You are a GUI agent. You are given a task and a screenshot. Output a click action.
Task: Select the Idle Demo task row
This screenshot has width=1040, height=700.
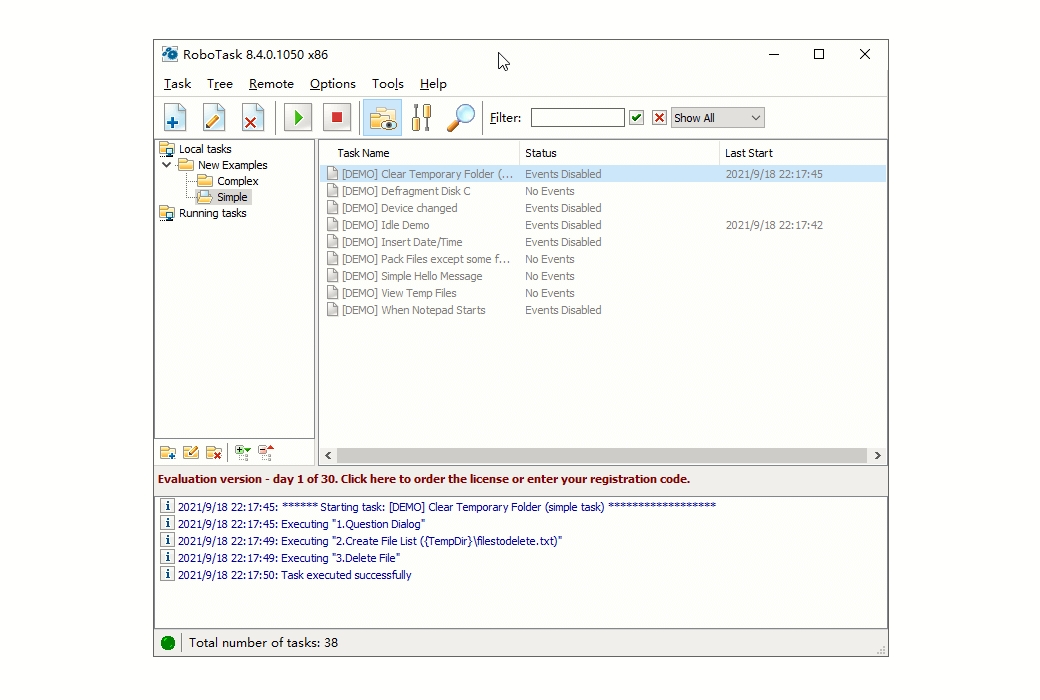[x=603, y=225]
